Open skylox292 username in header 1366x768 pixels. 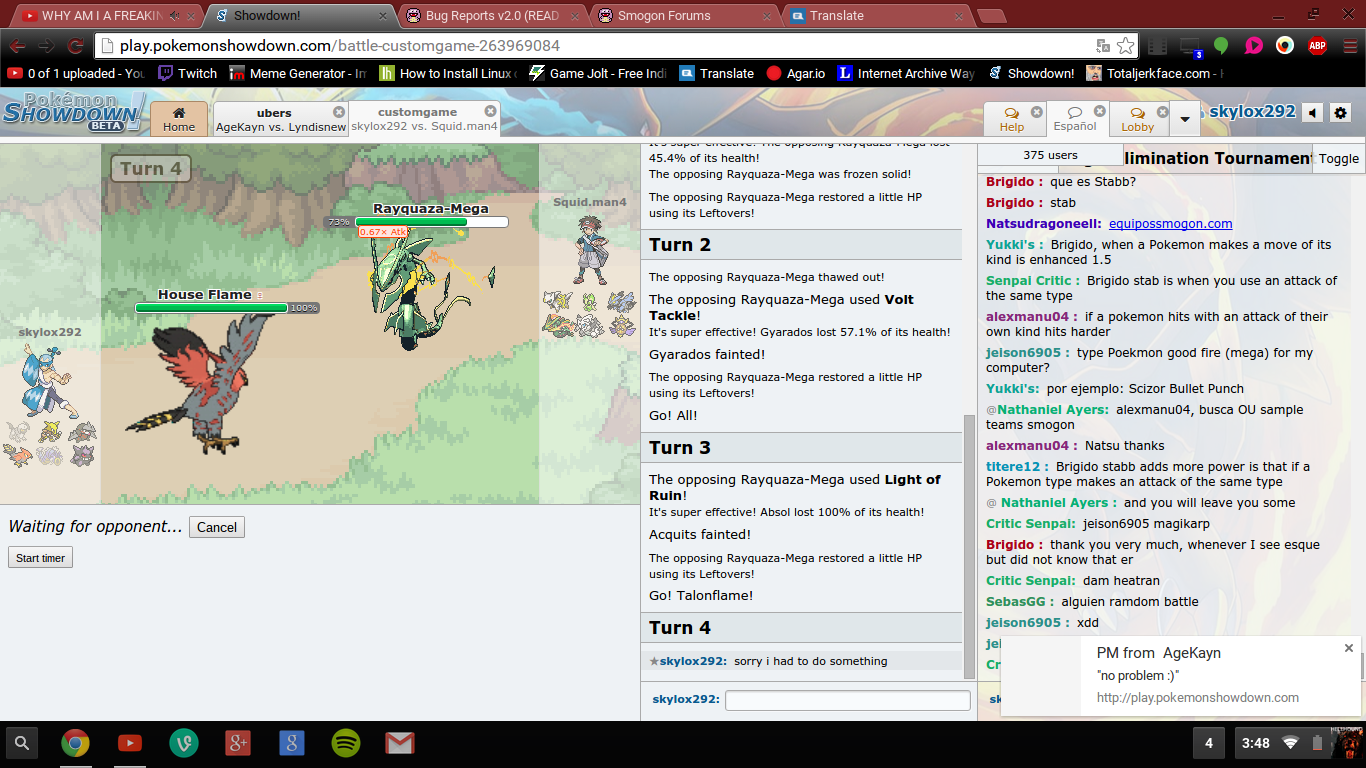[1252, 112]
